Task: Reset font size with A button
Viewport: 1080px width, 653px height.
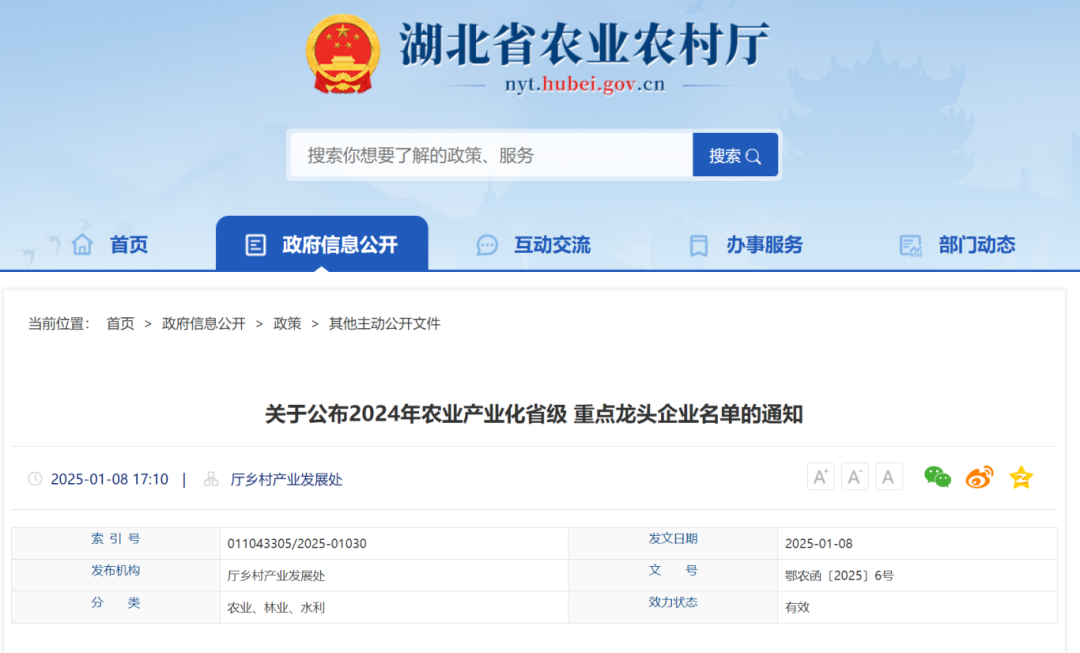Action: [x=888, y=476]
